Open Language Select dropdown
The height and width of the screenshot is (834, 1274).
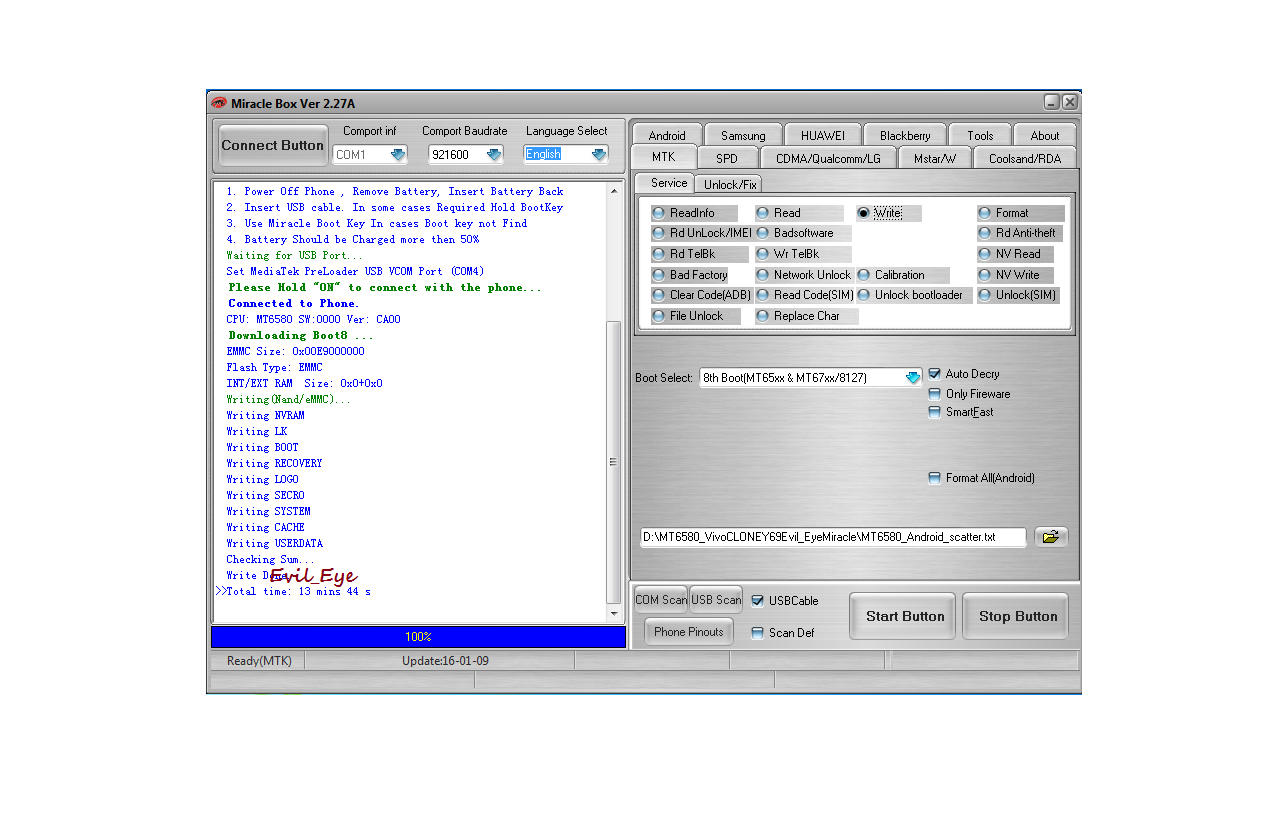598,154
